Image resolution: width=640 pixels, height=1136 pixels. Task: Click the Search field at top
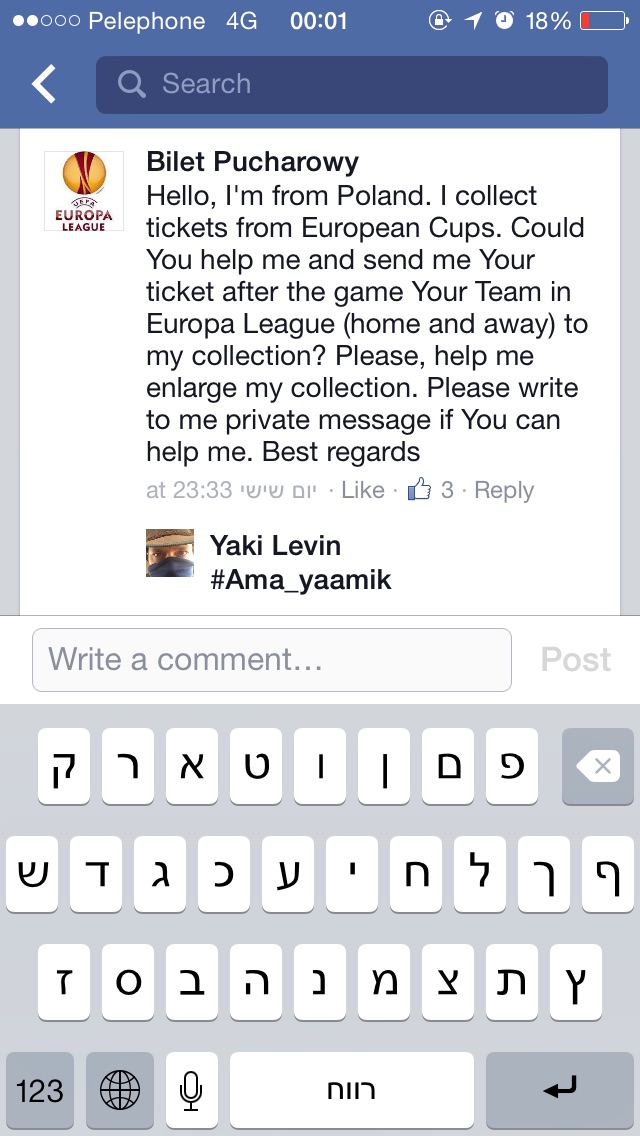tap(352, 85)
